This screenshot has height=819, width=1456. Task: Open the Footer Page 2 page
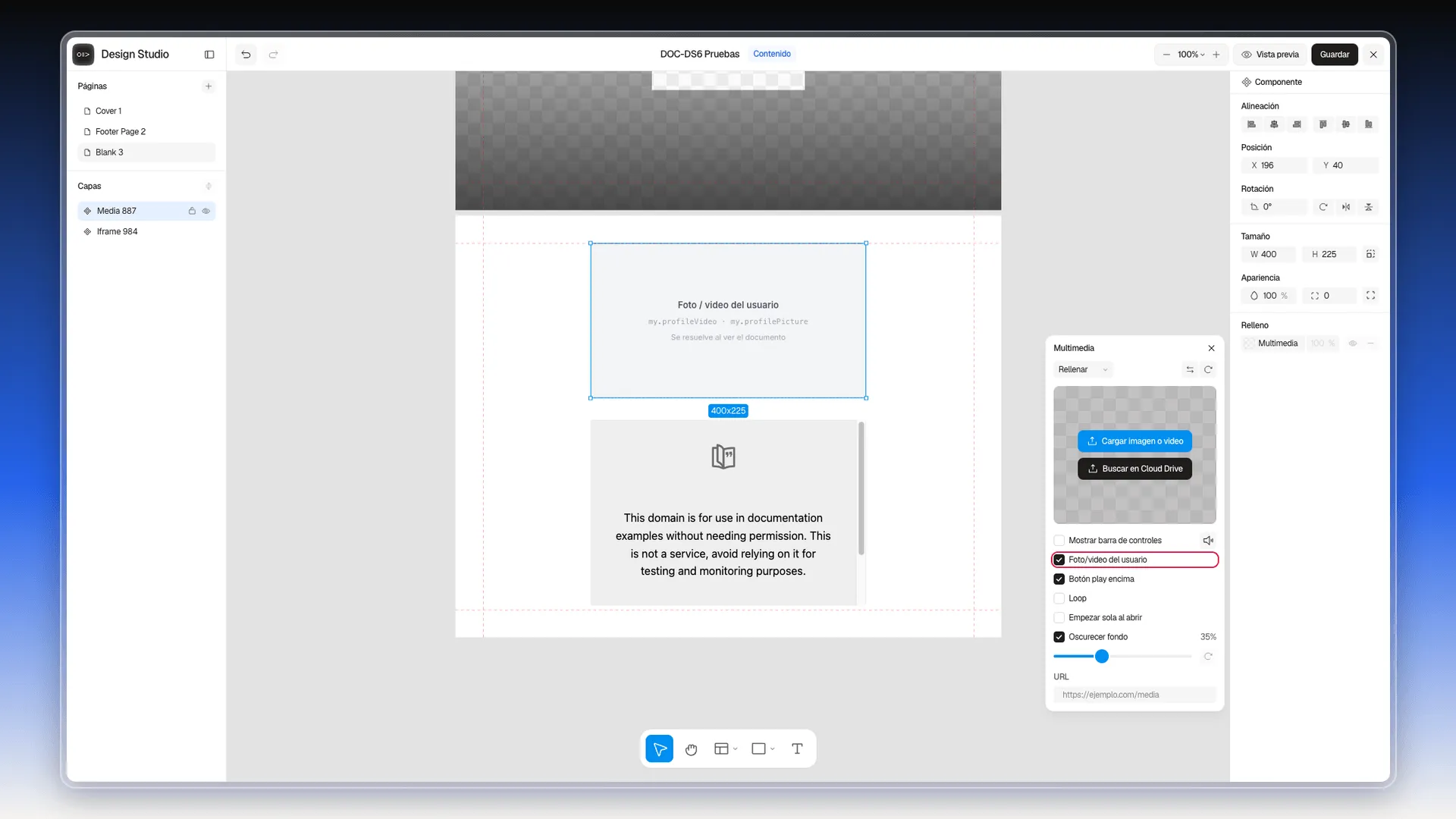coord(146,132)
